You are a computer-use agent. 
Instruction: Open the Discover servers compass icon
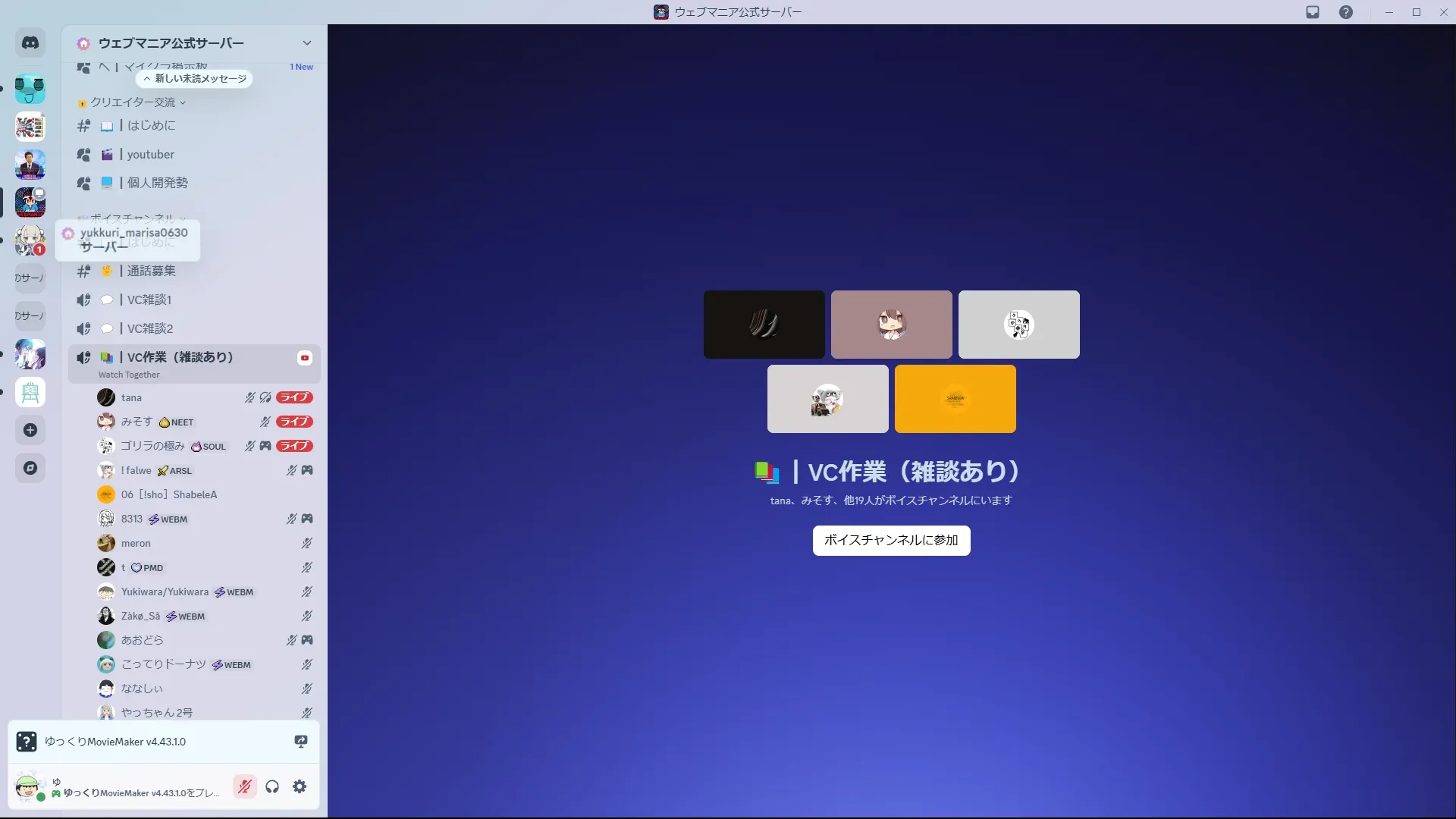coord(30,468)
